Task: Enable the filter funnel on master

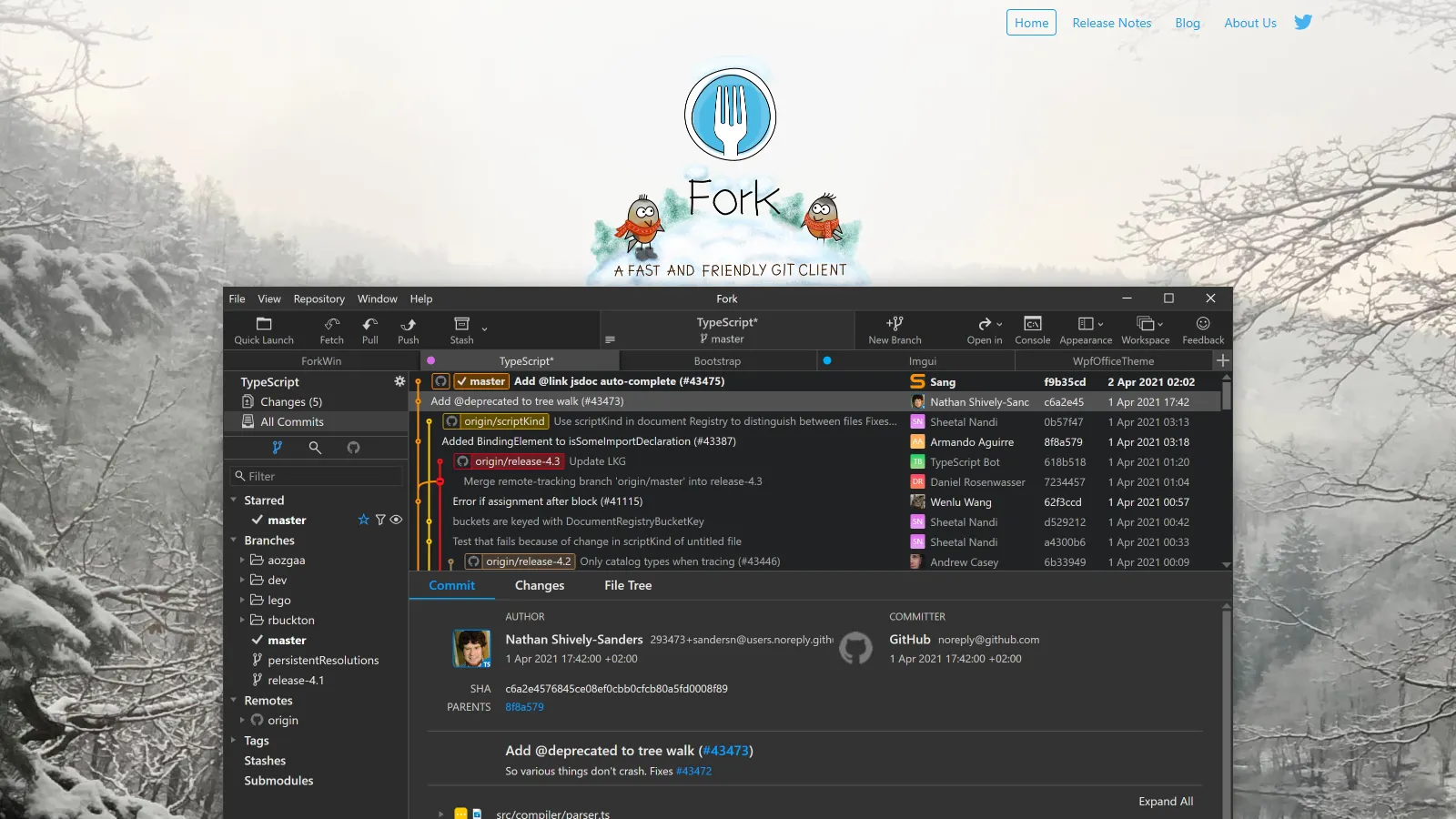Action: 379,520
